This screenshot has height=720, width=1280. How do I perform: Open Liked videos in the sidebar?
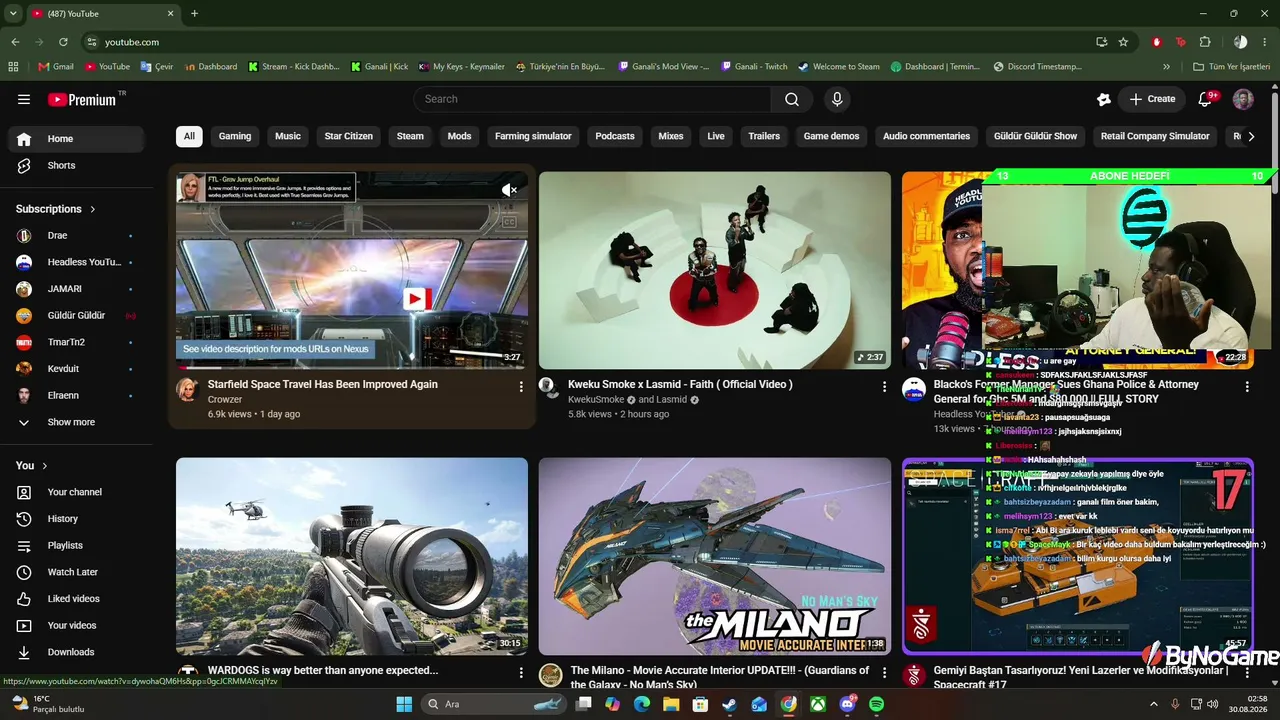[78, 599]
